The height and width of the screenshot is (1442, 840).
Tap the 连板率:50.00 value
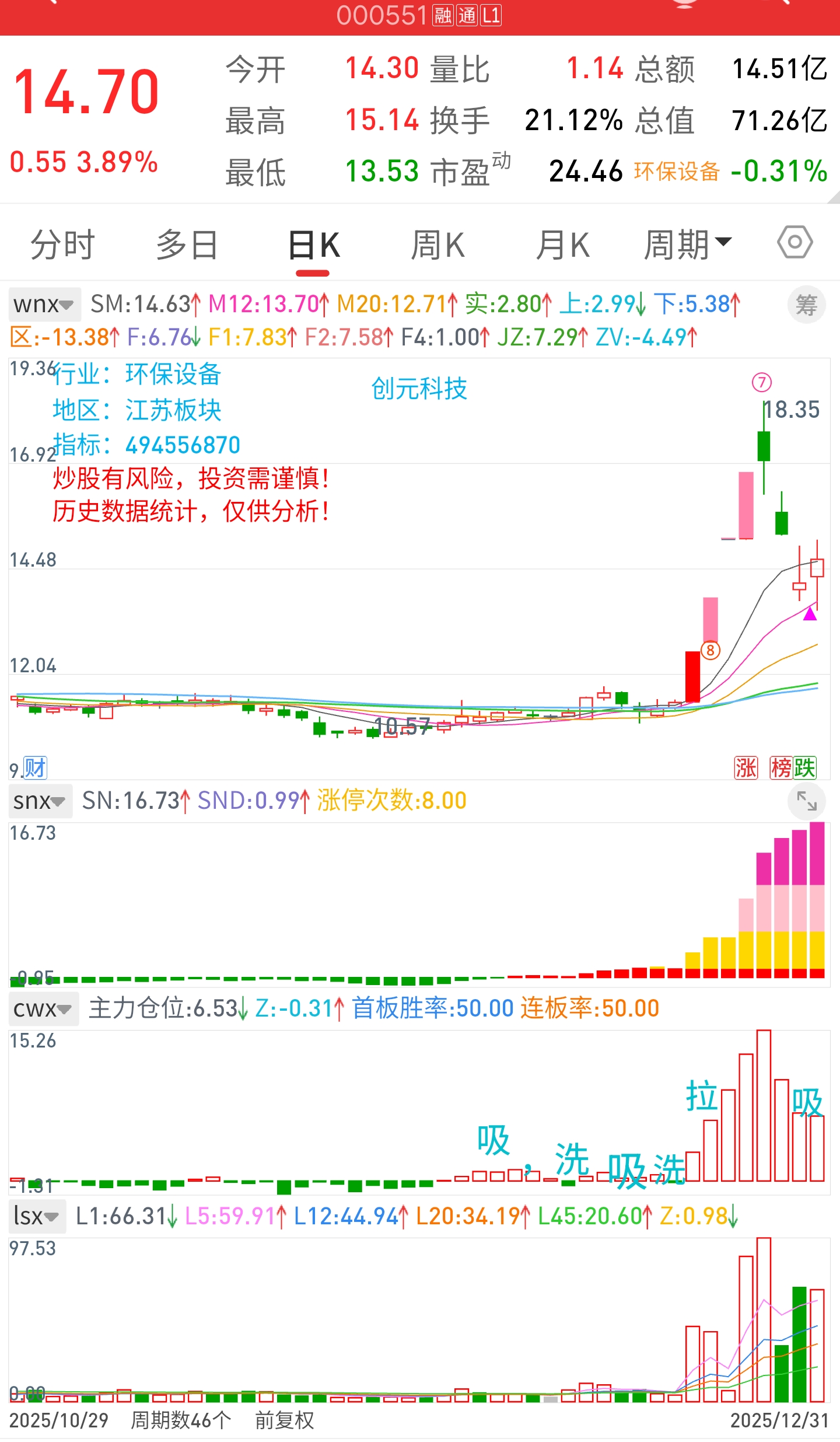pyautogui.click(x=590, y=1008)
